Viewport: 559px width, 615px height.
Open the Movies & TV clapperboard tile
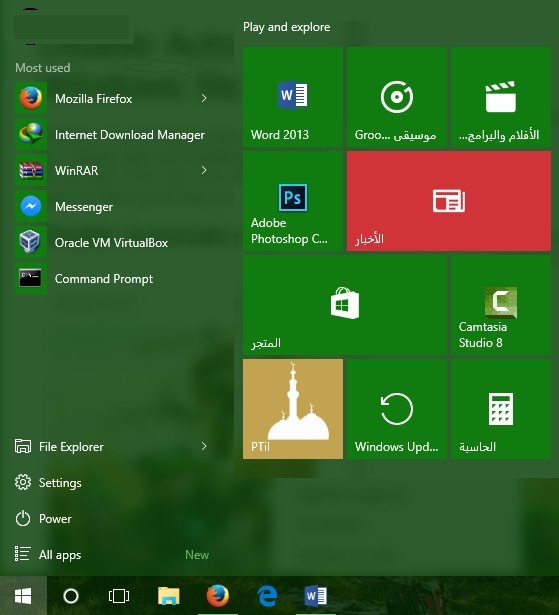(501, 97)
